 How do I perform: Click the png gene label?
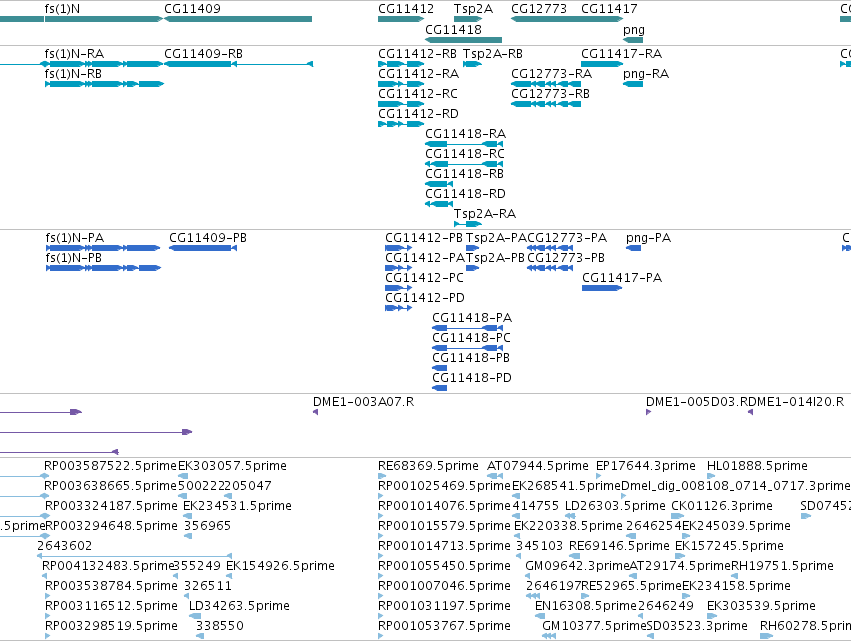(634, 29)
